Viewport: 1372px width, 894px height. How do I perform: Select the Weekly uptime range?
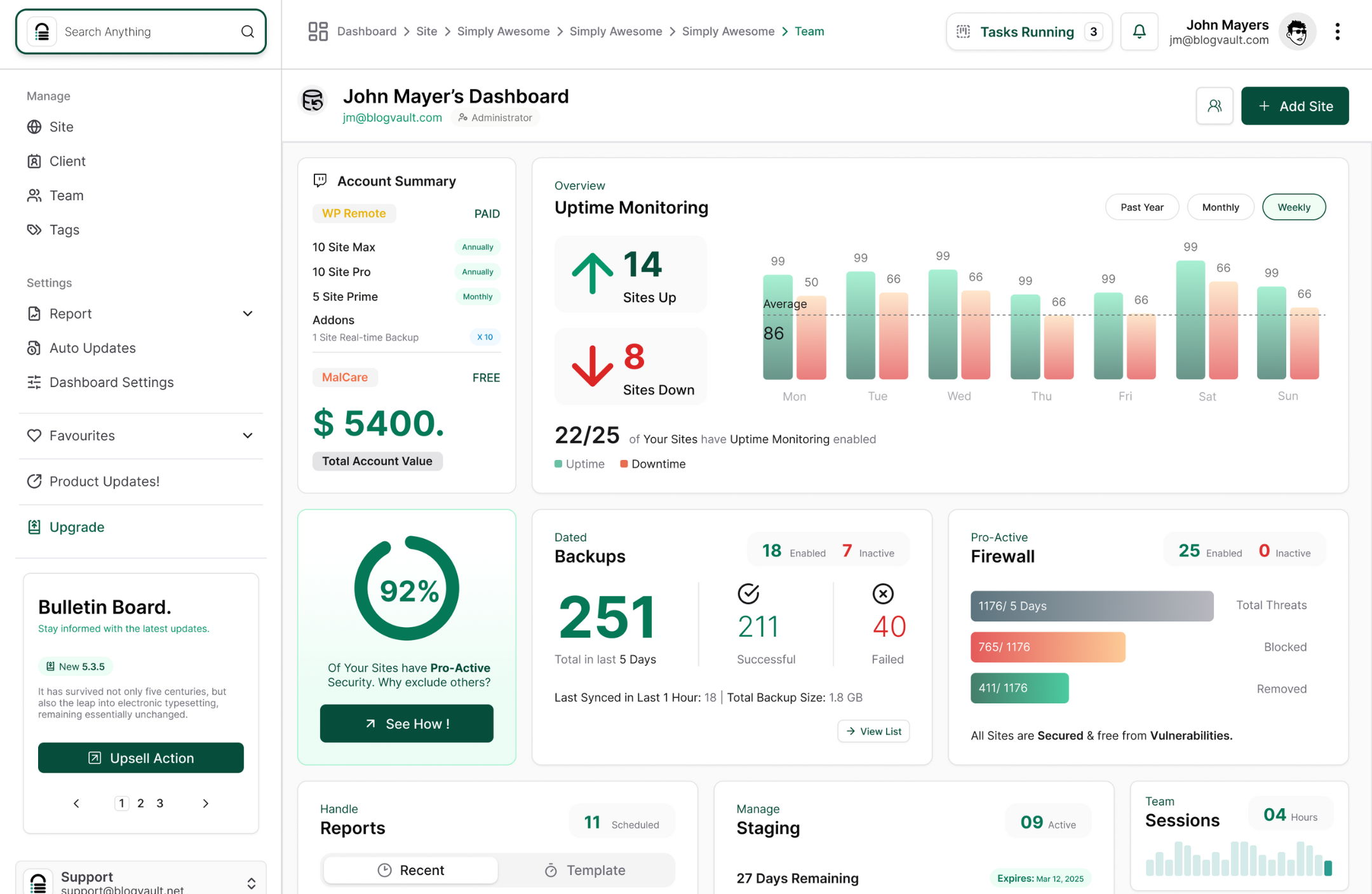[1293, 207]
